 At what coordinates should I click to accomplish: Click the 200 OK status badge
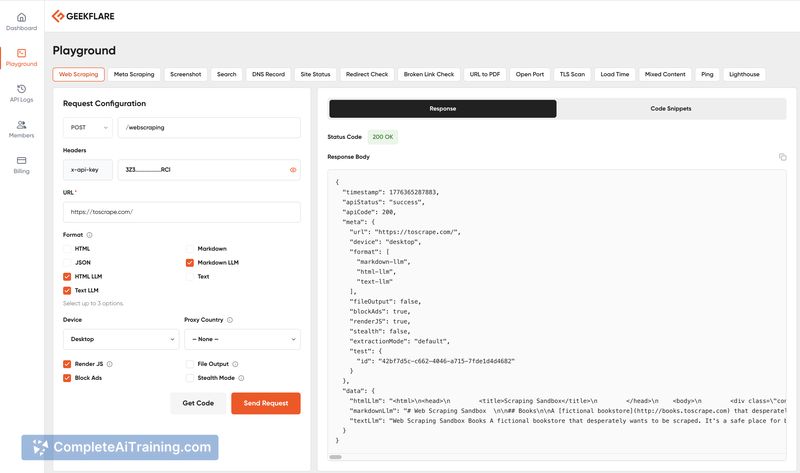coord(383,137)
